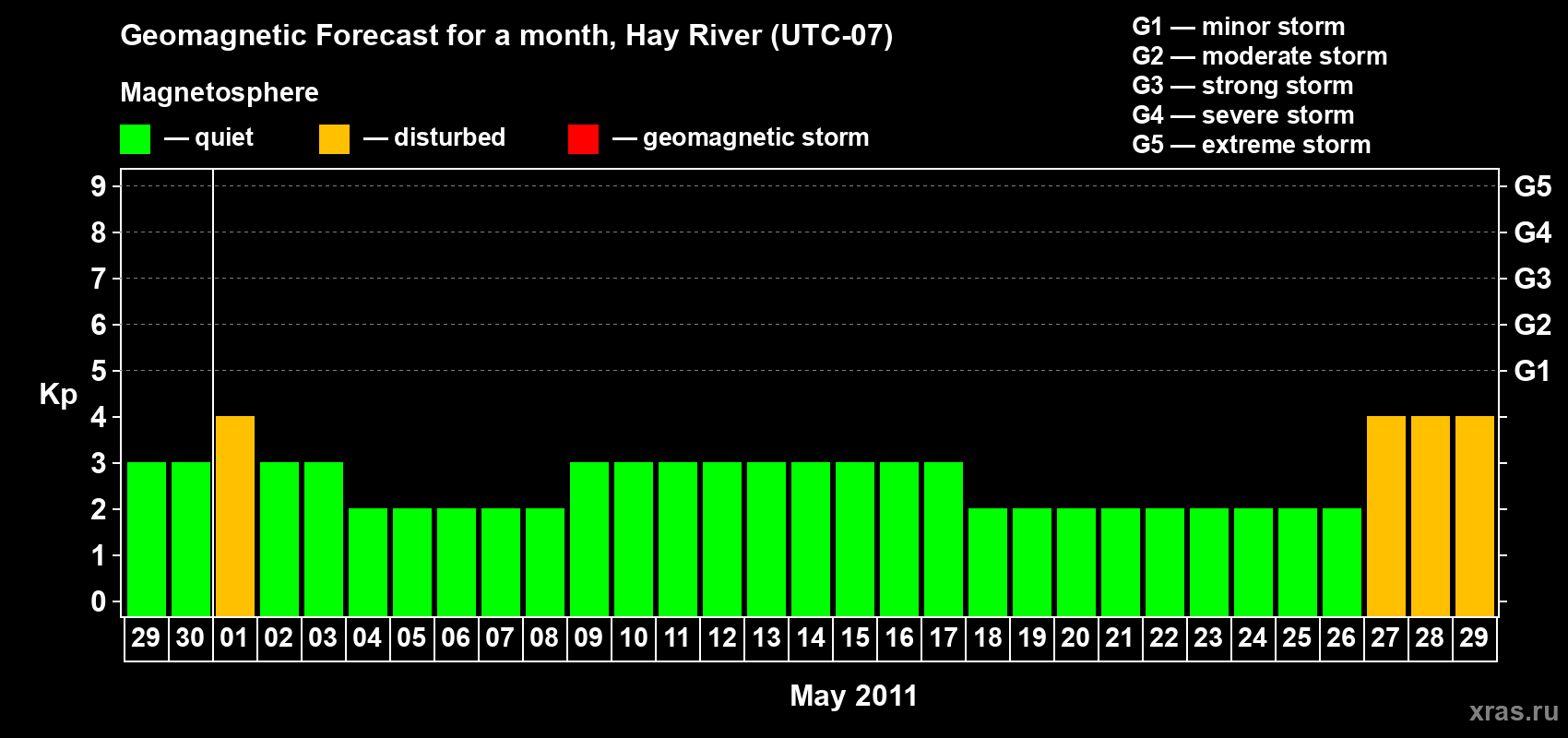Click the Geomagnetic Forecast chart title
The height and width of the screenshot is (738, 1568).
[x=506, y=36]
